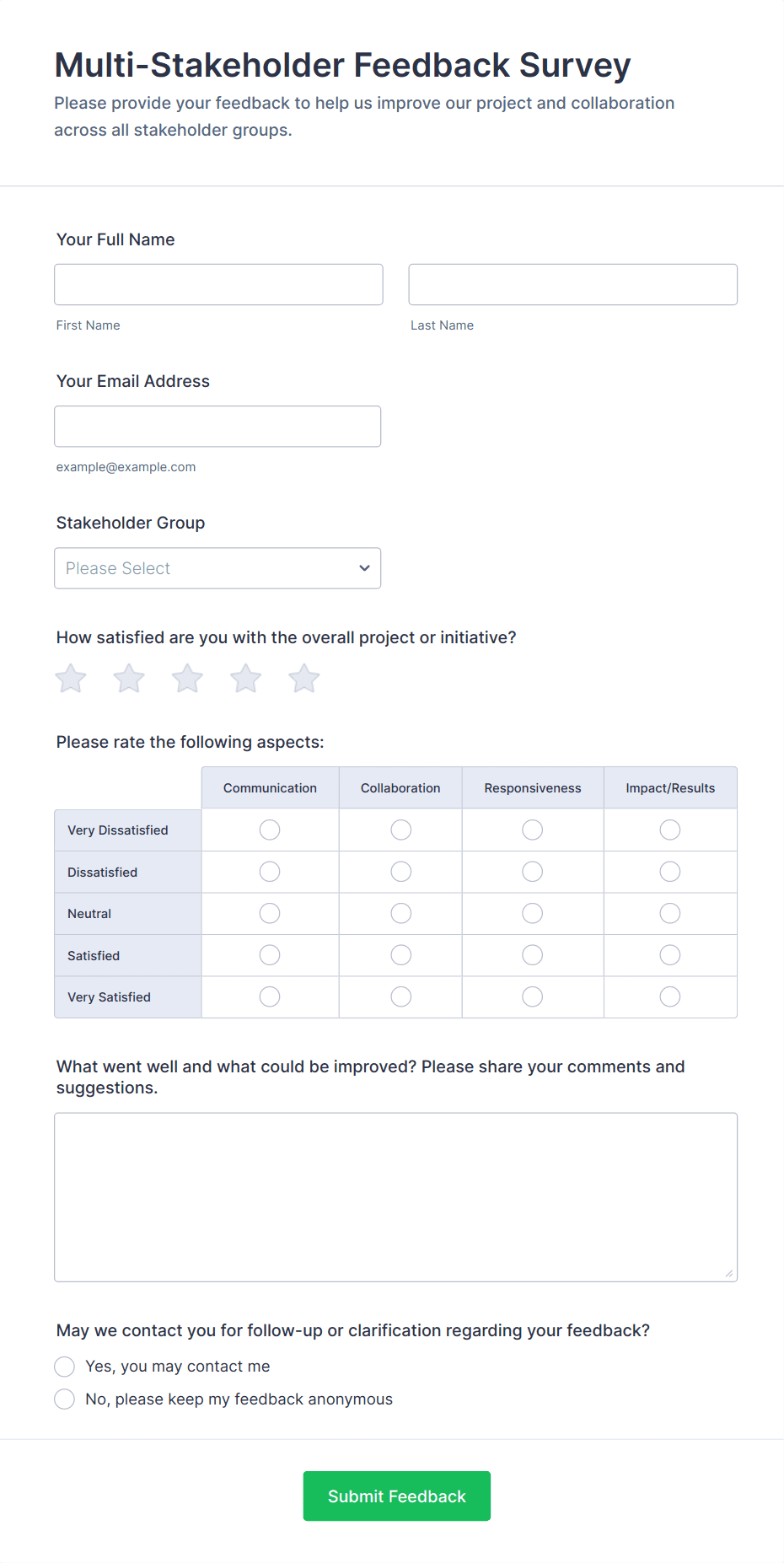This screenshot has height=1563, width=784.
Task: Click into the Last Name field
Action: (x=573, y=285)
